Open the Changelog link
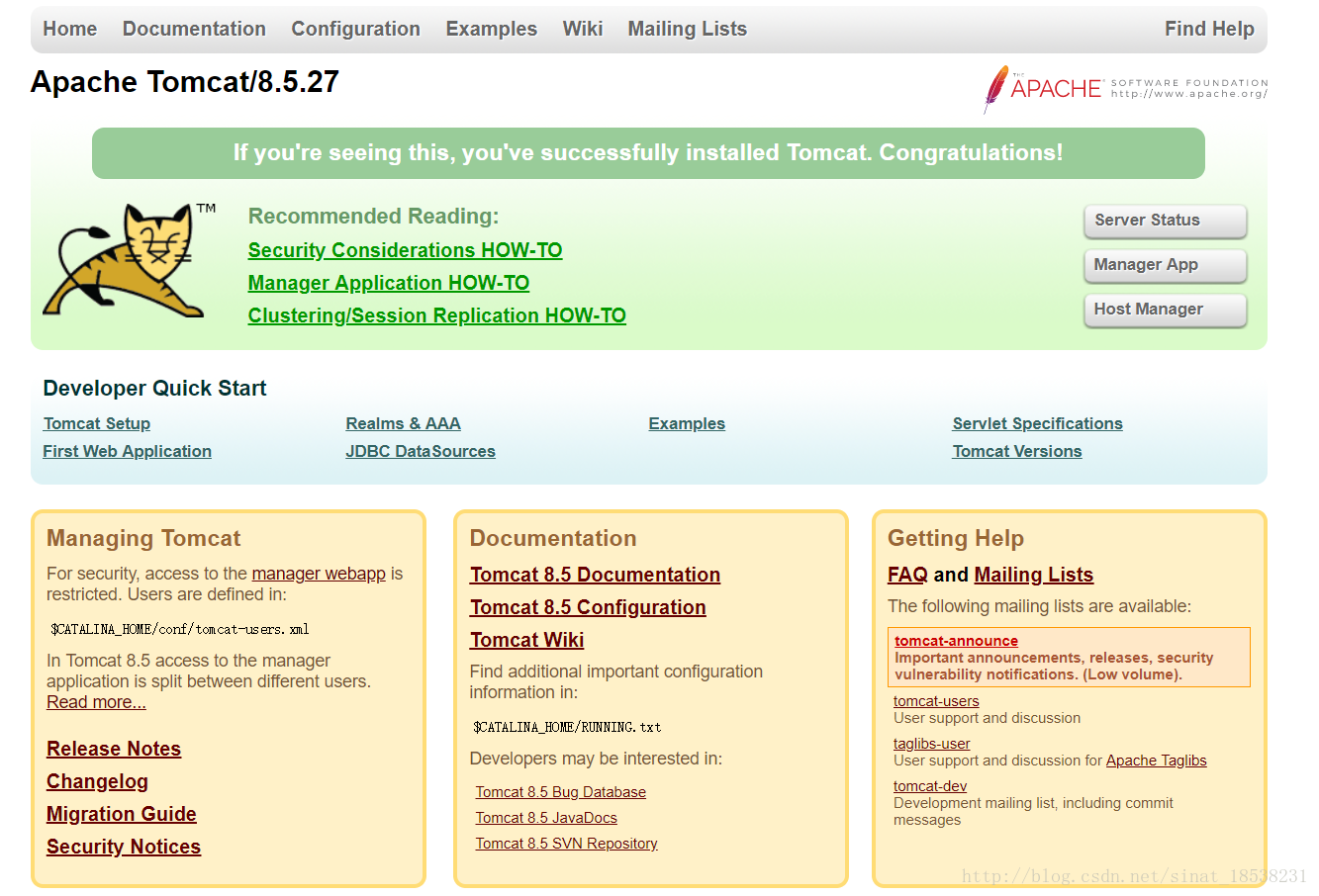This screenshot has width=1319, height=896. [x=97, y=781]
